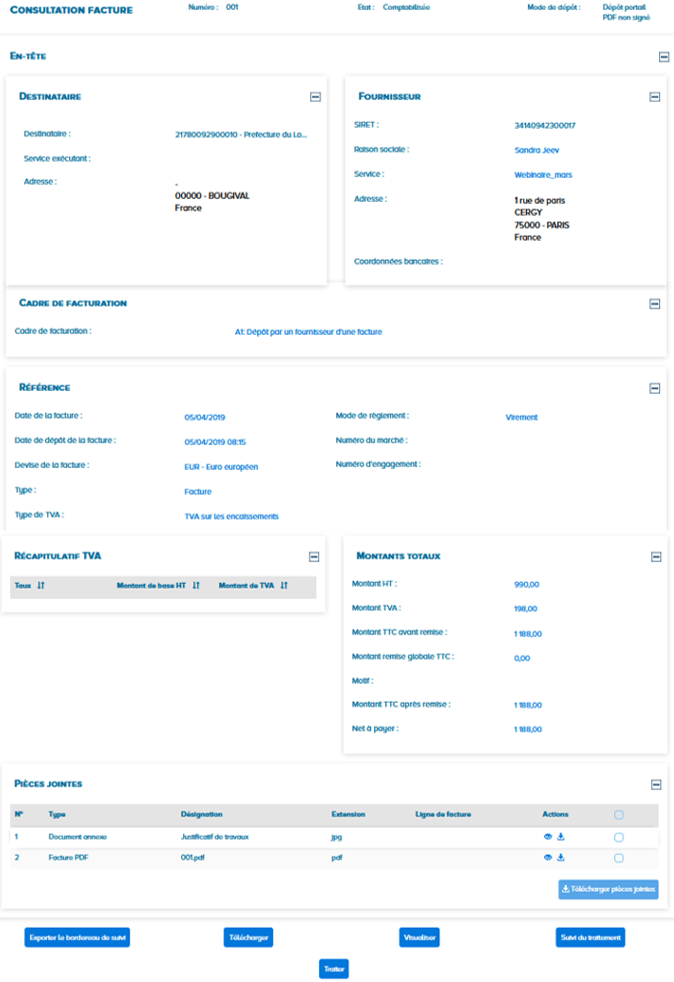Preview the Justificatif de travaux attachment
The height and width of the screenshot is (982, 674).
point(548,836)
